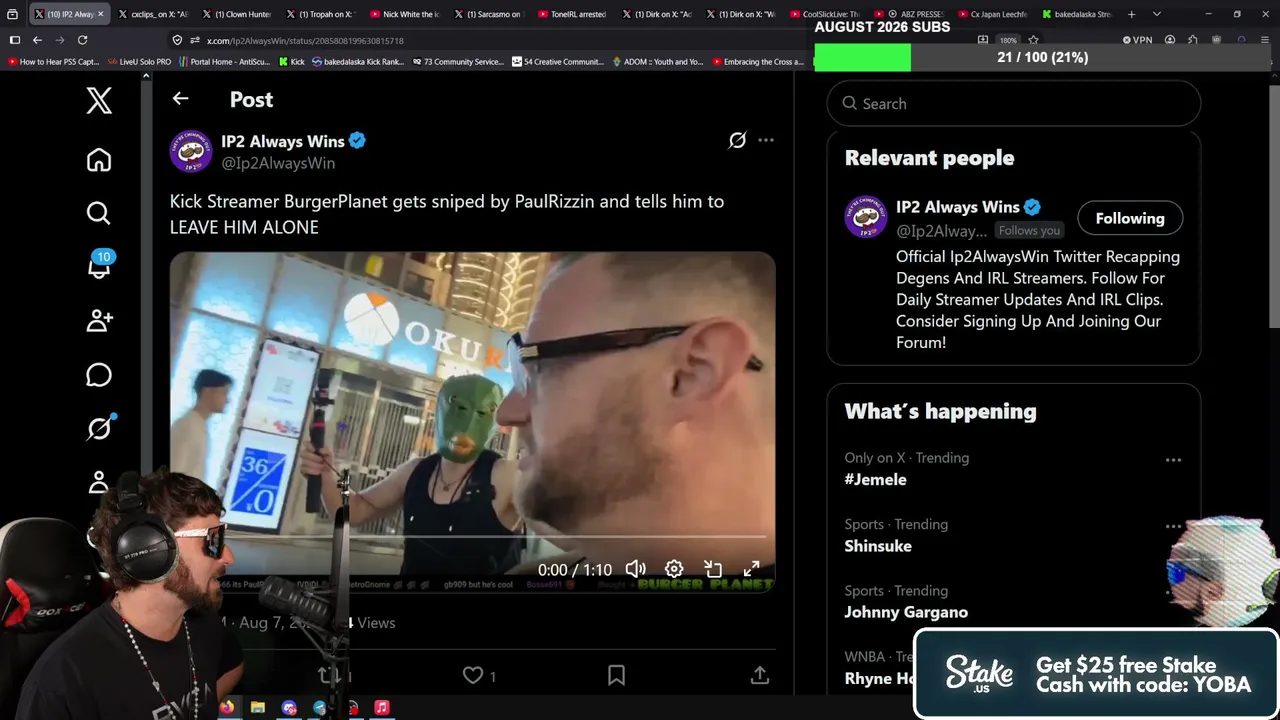
Task: Open IP2 Always Wins in Relevant people
Action: [957, 207]
